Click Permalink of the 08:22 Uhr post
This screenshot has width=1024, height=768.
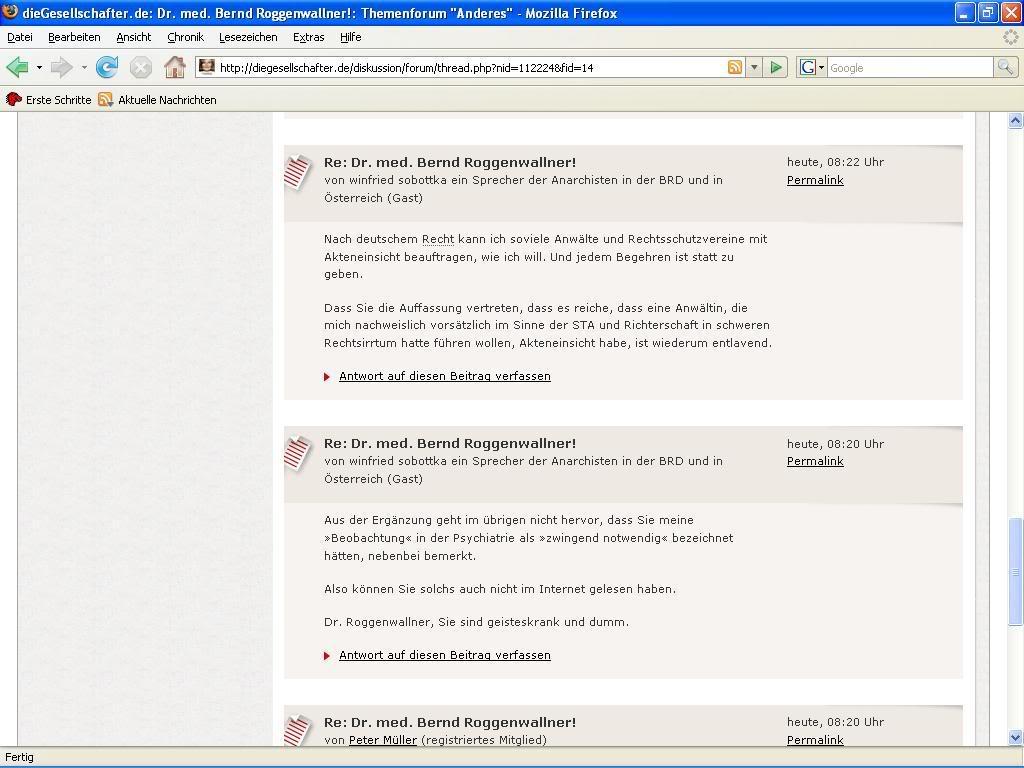(815, 180)
